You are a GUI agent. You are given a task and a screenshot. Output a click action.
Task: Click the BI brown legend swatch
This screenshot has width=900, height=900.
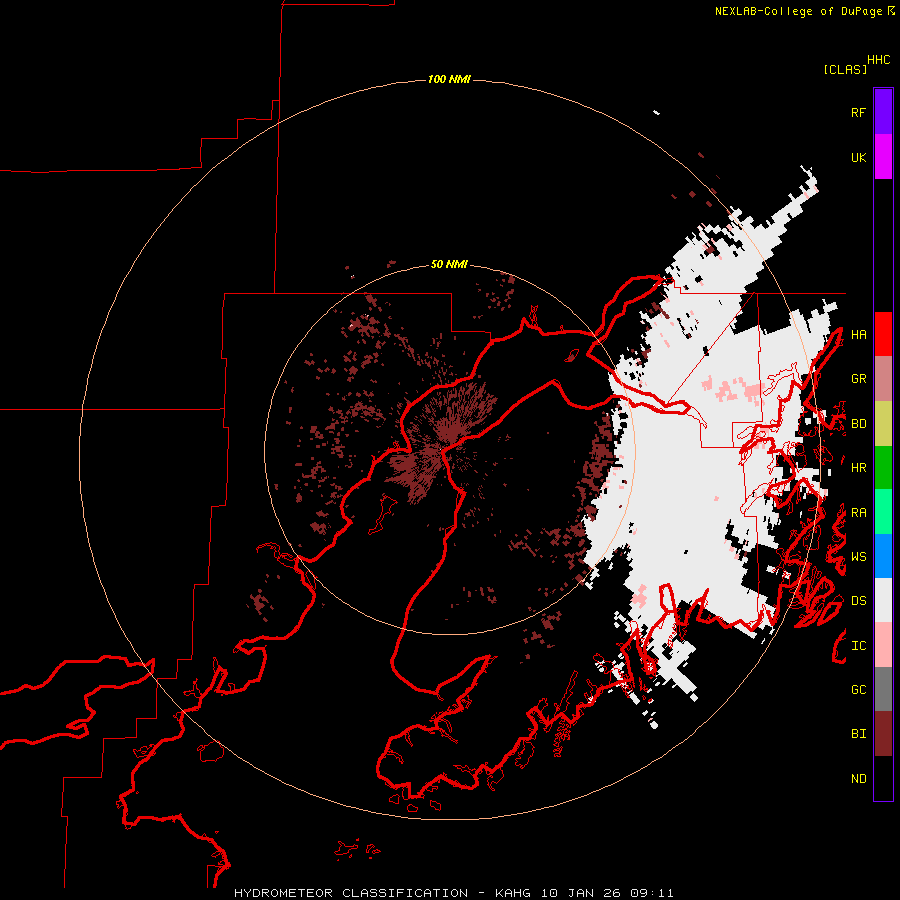tap(883, 734)
